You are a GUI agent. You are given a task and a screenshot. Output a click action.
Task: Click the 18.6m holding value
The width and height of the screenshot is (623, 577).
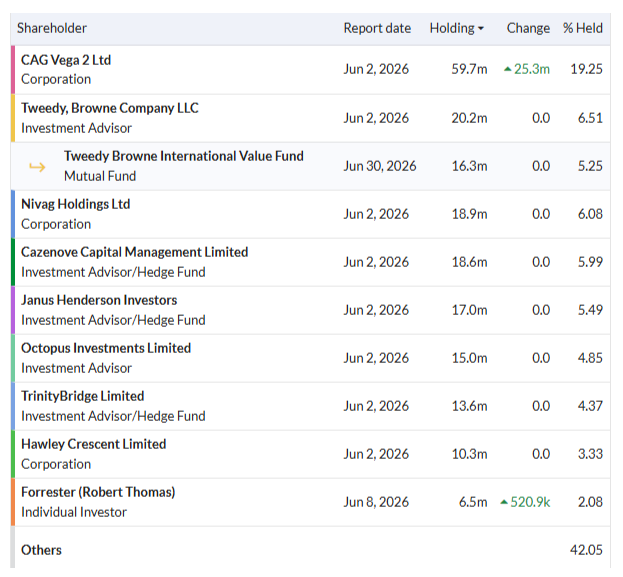[x=469, y=262]
